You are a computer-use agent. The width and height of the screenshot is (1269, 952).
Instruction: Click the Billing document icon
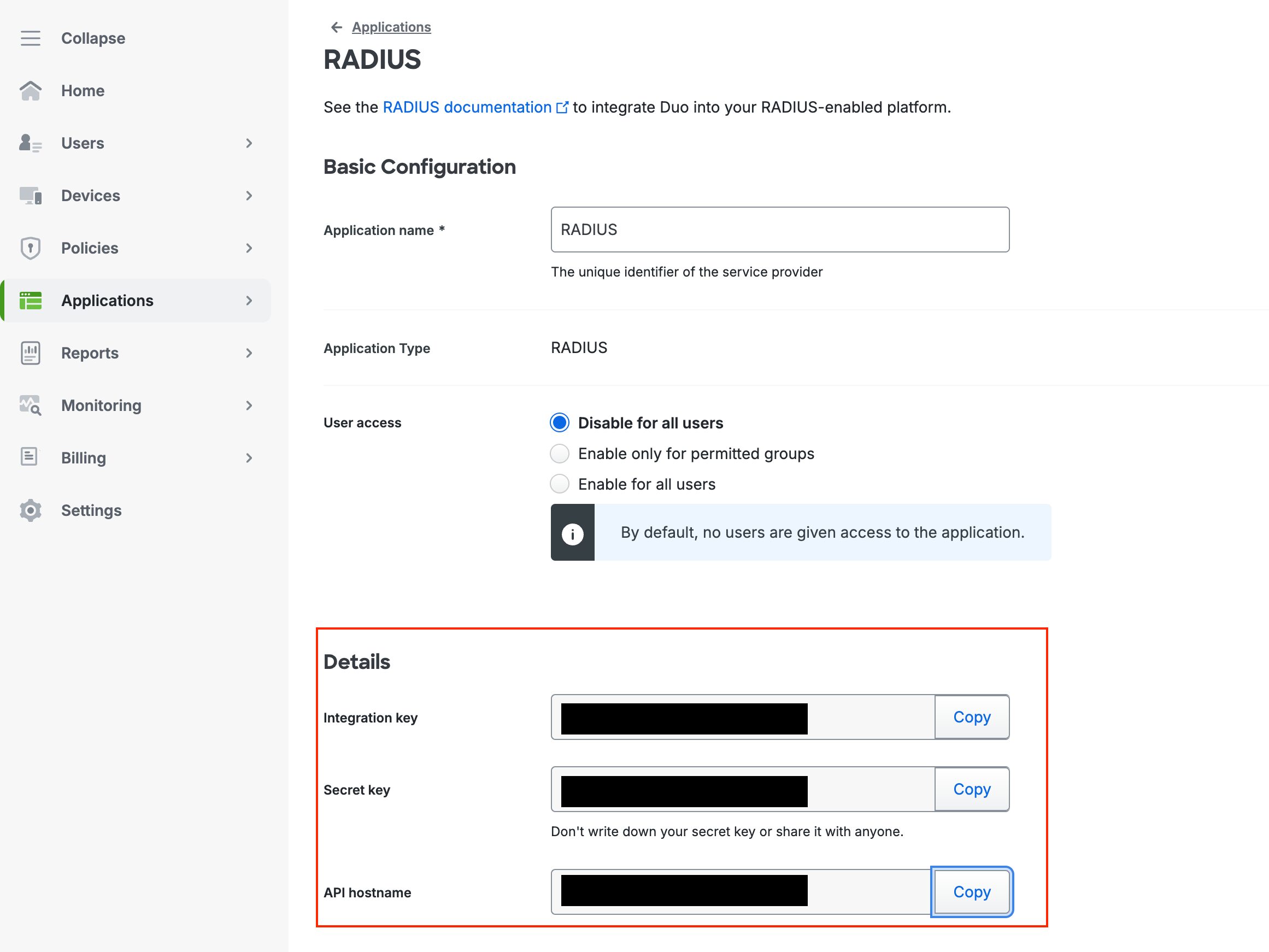pos(30,457)
